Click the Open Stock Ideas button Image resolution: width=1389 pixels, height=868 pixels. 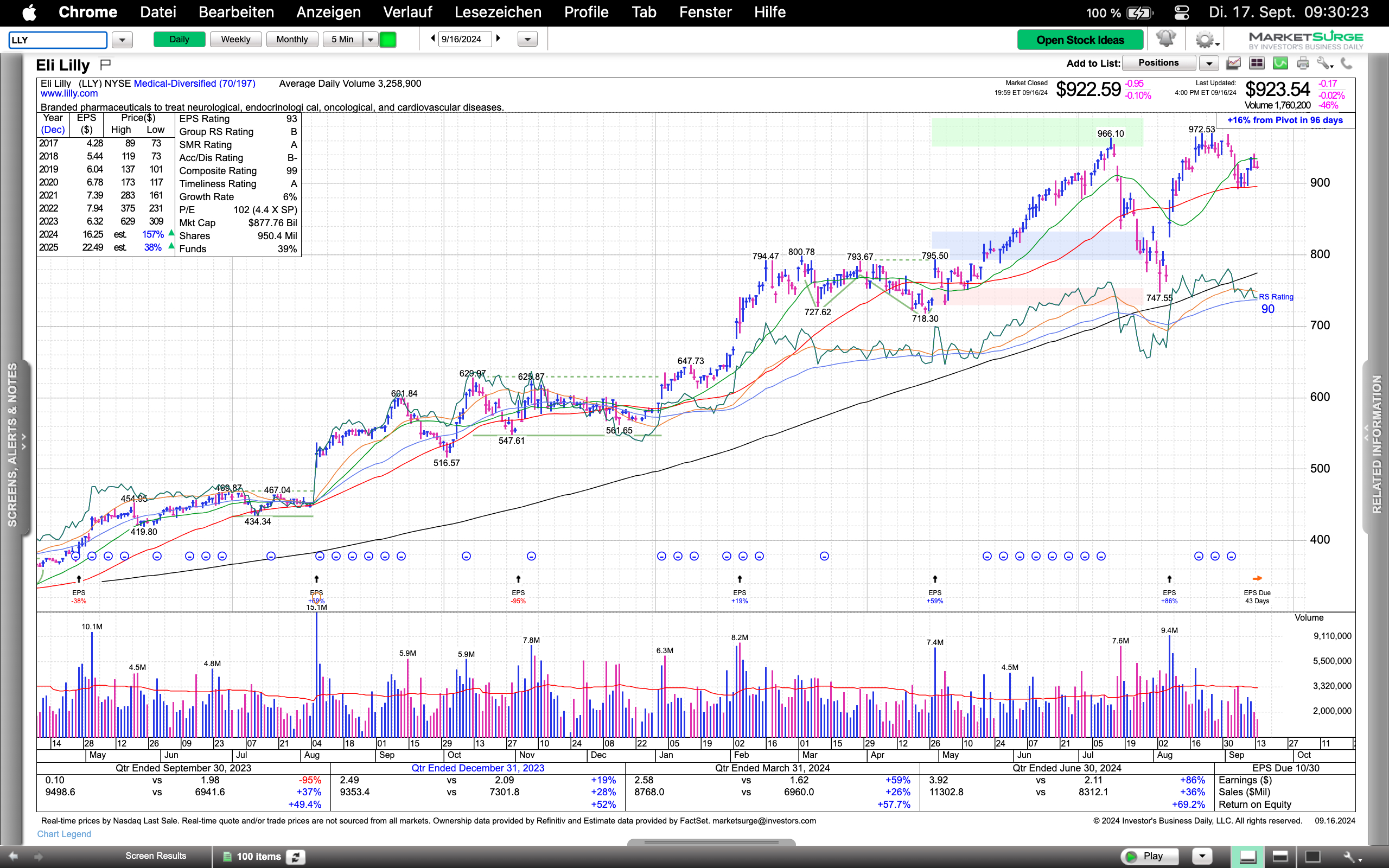[x=1080, y=40]
